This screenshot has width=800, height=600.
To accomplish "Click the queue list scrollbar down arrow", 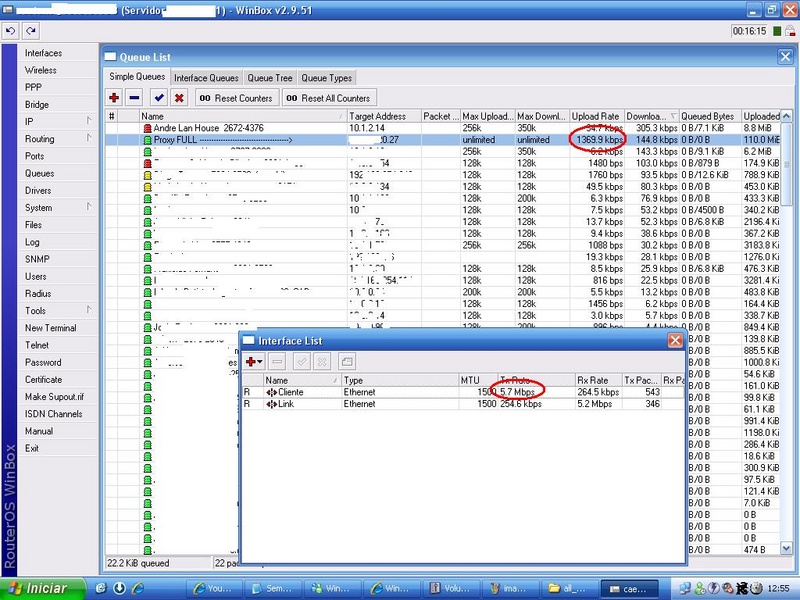I will click(786, 548).
